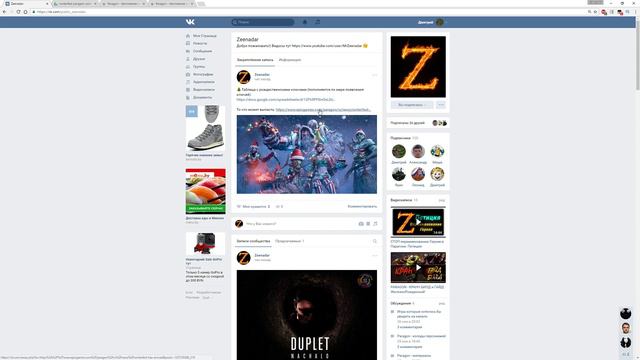Open the top chat avatar in bottom-right
Screen dimensions: 640x360
tap(625, 313)
